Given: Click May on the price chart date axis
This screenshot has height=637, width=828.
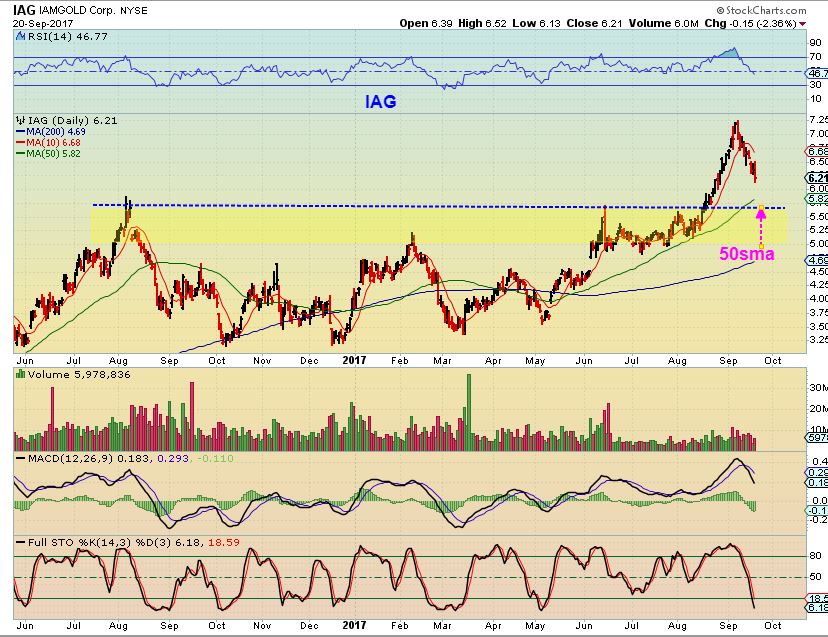Looking at the screenshot, I should (x=535, y=360).
